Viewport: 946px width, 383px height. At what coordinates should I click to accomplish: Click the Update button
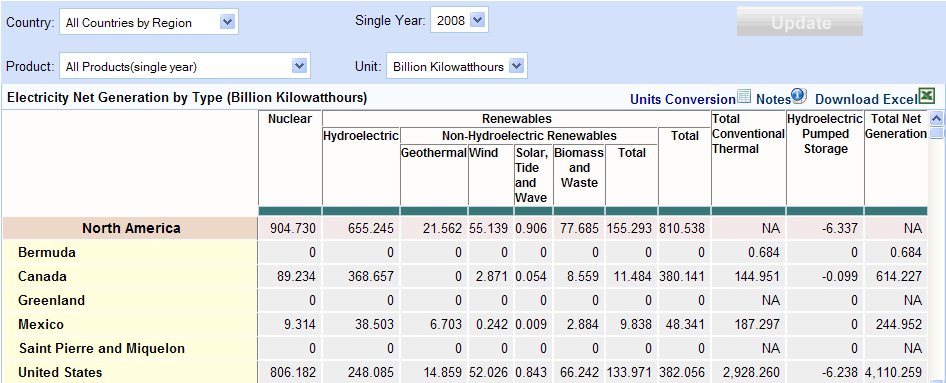799,23
